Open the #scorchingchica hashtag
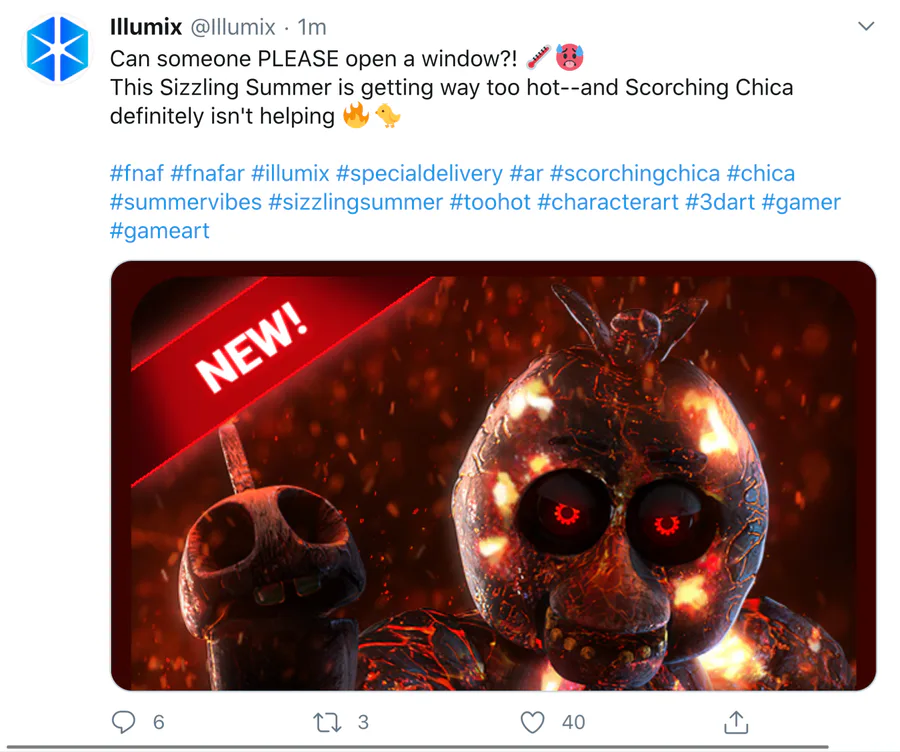Image resolution: width=900 pixels, height=752 pixels. pyautogui.click(x=635, y=173)
